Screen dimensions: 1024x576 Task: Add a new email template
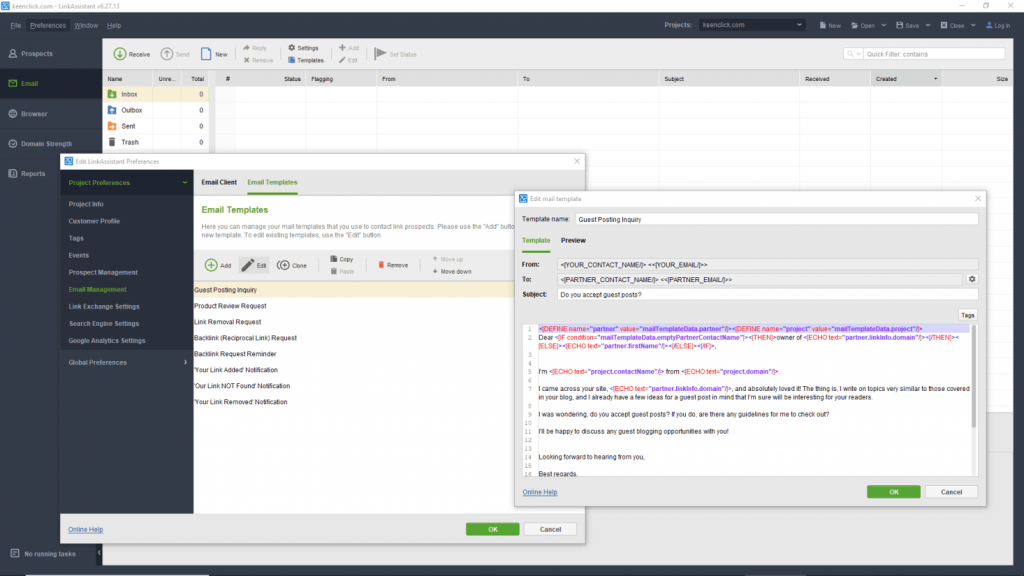point(218,265)
